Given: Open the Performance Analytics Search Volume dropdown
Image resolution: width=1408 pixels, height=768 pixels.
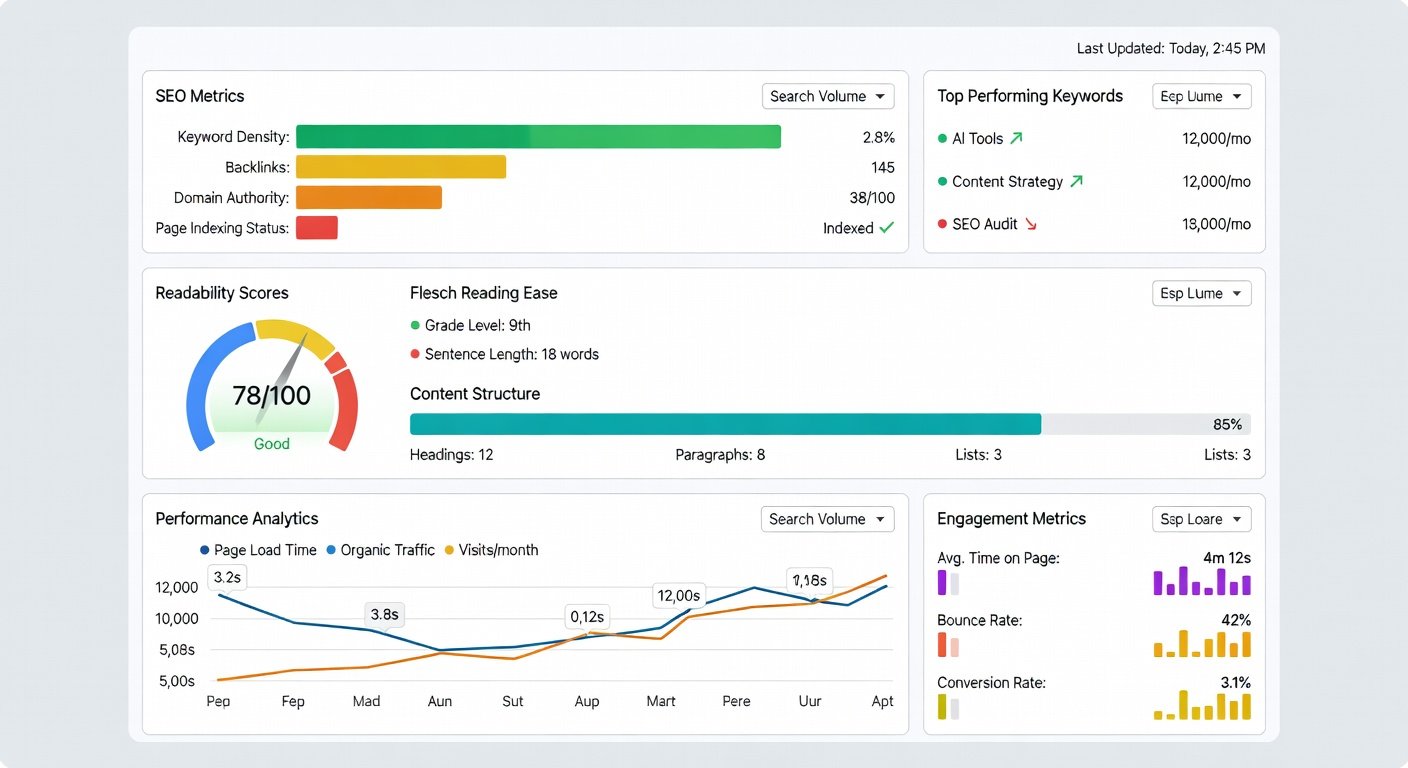Looking at the screenshot, I should pyautogui.click(x=828, y=519).
